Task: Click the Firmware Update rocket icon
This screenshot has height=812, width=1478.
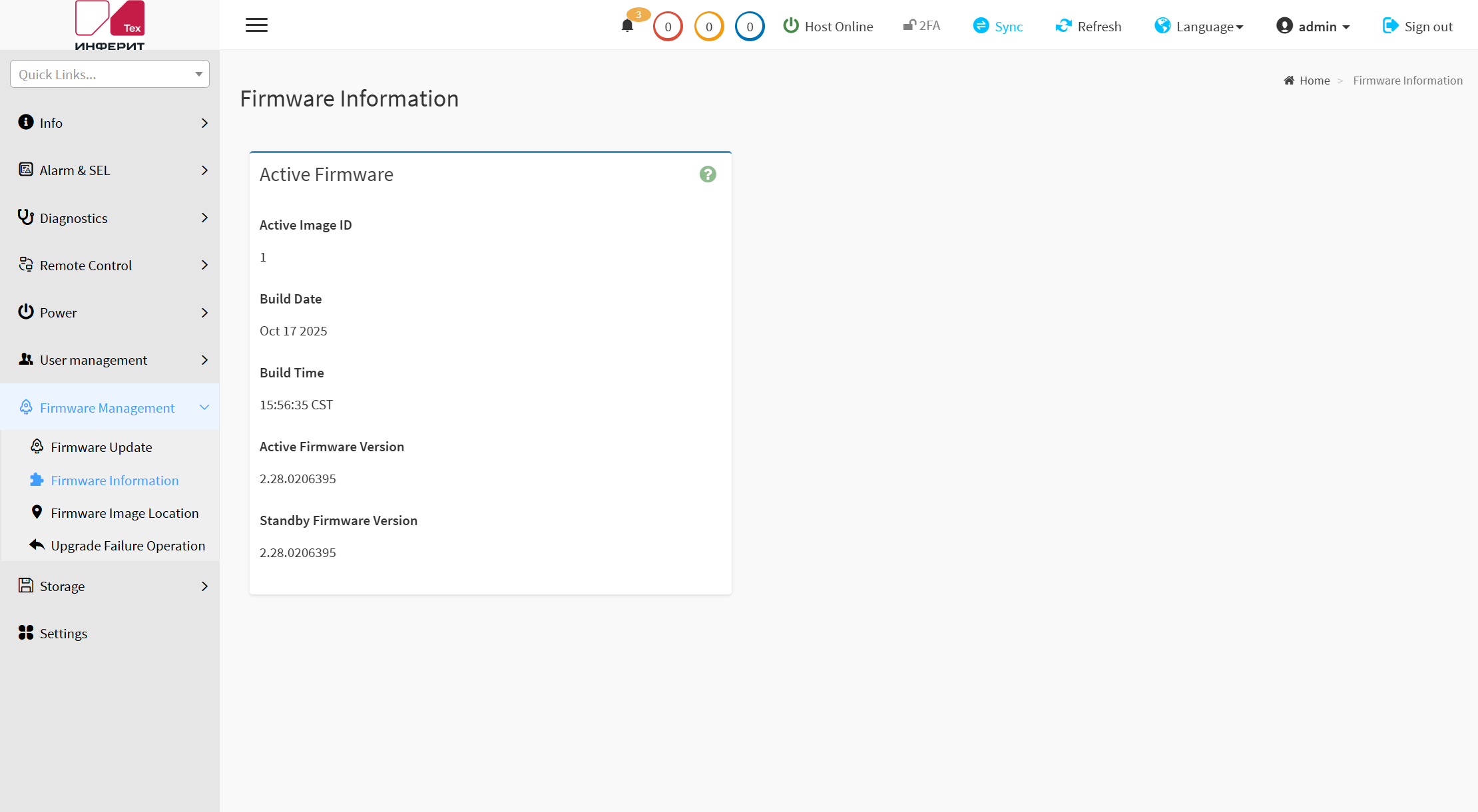Action: click(37, 447)
